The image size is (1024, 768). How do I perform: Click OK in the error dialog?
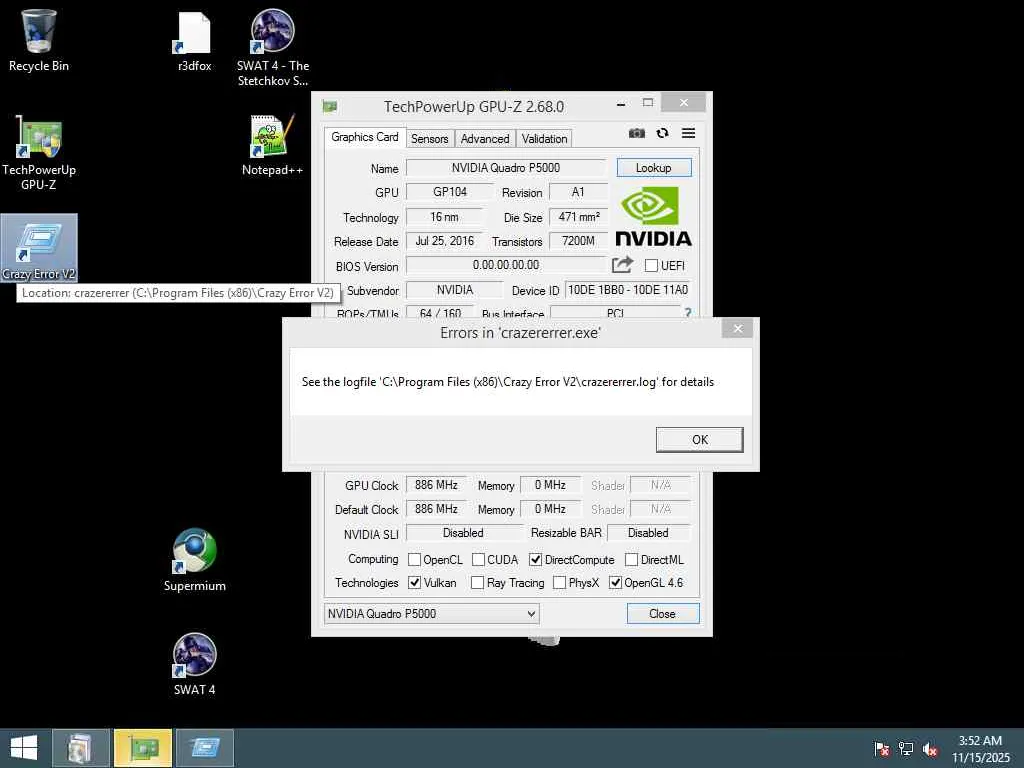click(x=699, y=440)
